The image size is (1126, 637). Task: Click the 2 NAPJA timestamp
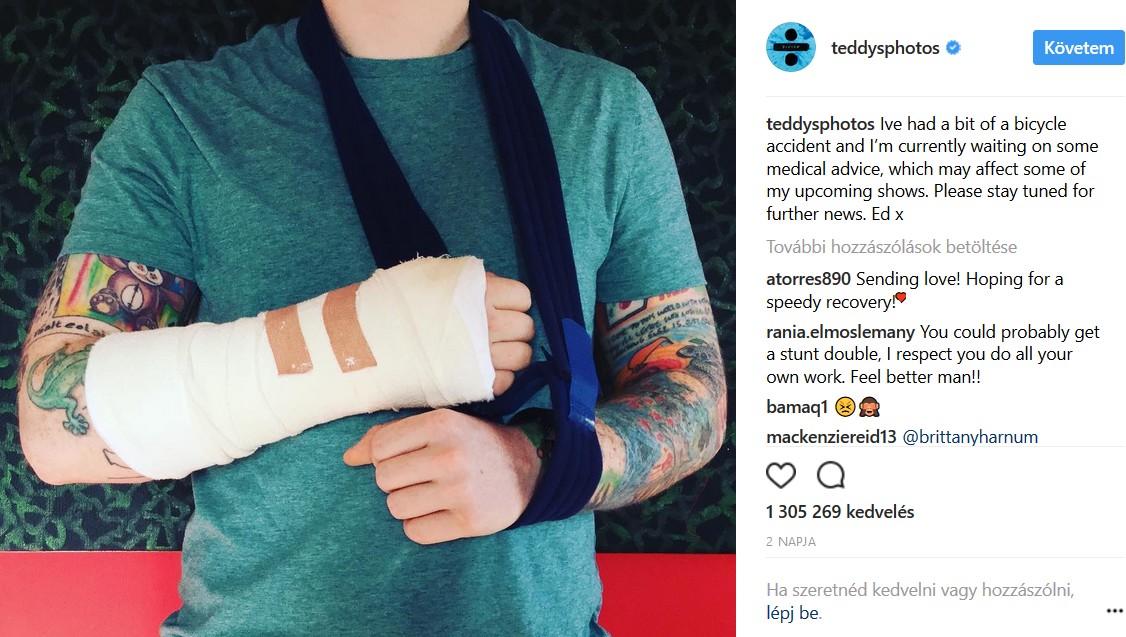click(791, 541)
